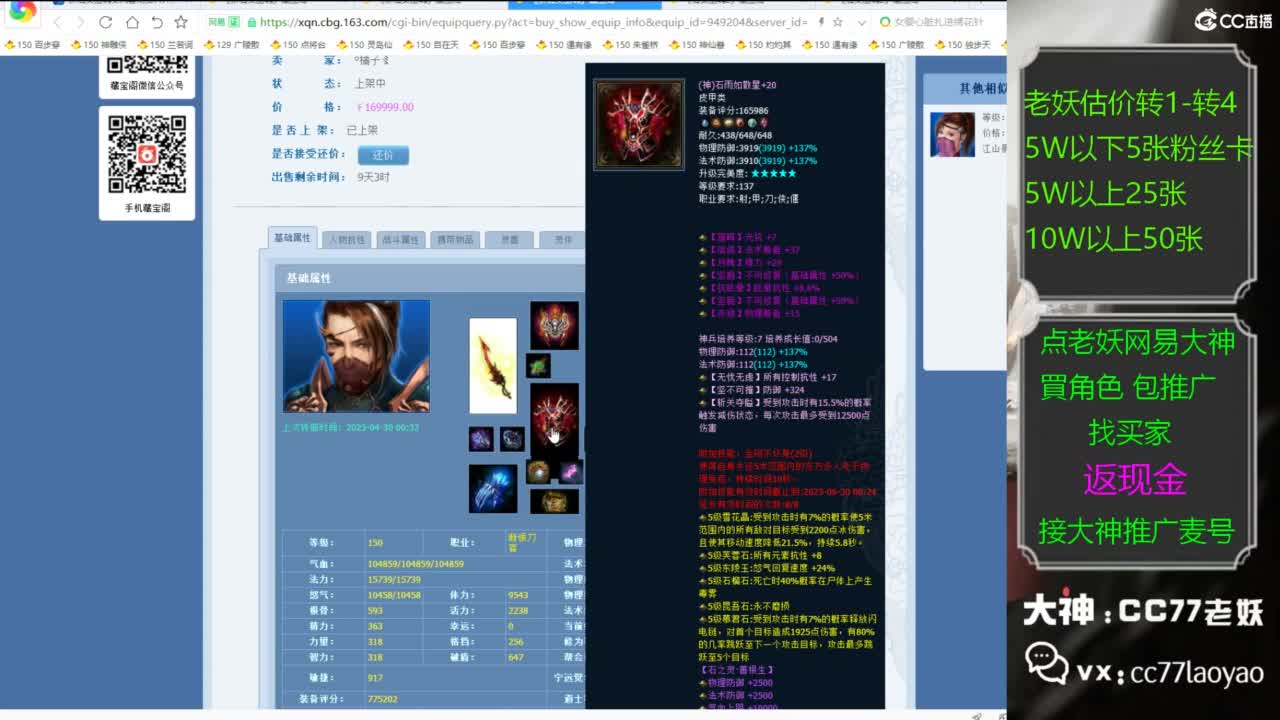This screenshot has width=1280, height=720.
Task: Click the 法力 value '15739/15739'
Action: pyautogui.click(x=394, y=580)
